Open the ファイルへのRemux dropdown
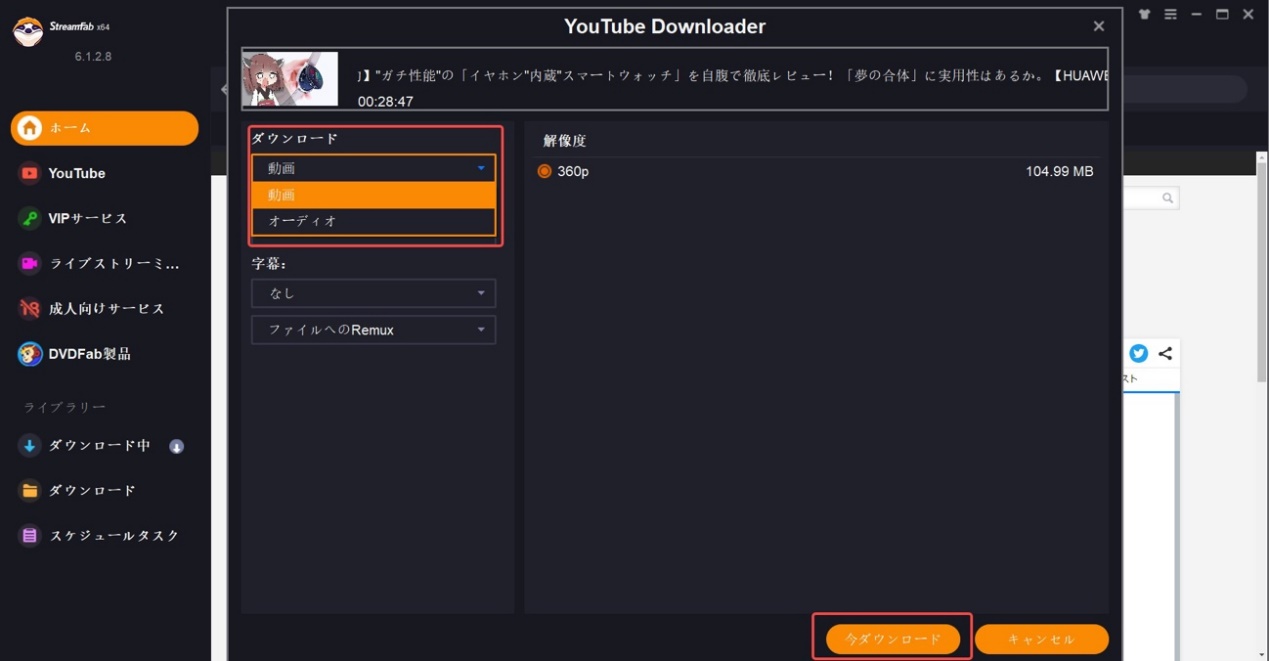This screenshot has width=1269, height=661. pos(374,330)
